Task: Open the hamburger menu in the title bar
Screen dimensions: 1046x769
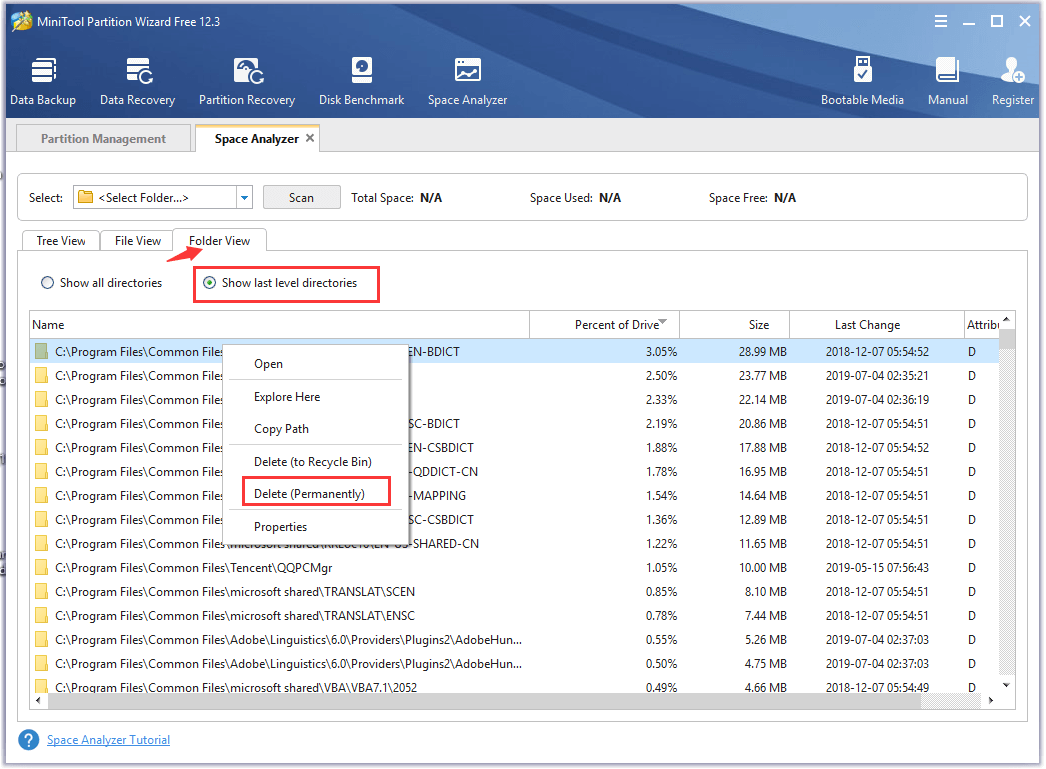Action: (x=941, y=21)
